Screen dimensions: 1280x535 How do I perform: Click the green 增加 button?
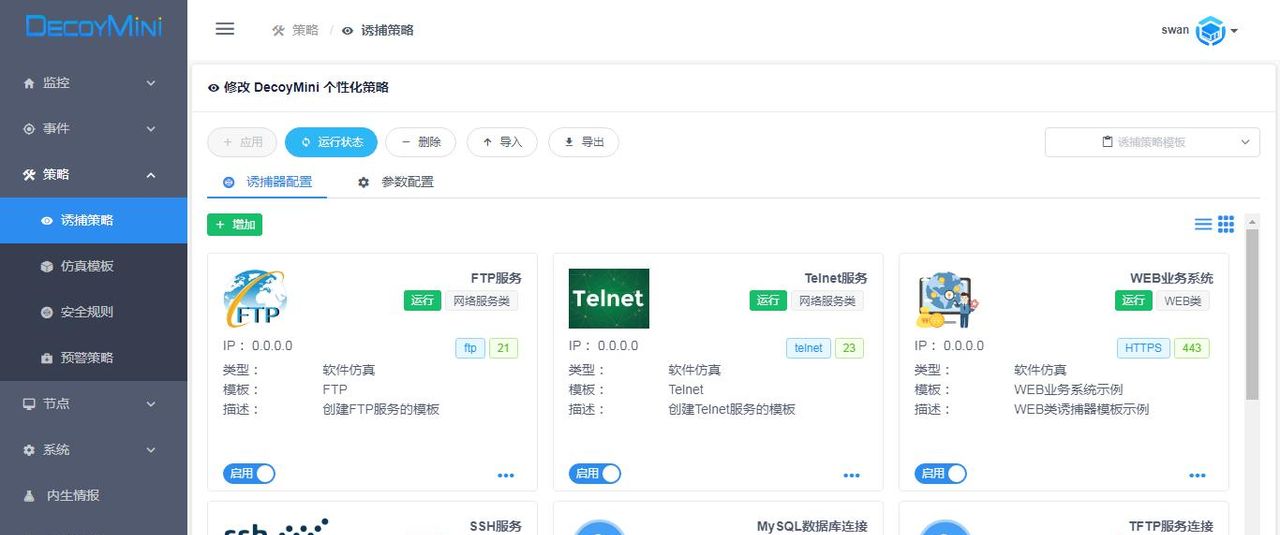pos(235,225)
